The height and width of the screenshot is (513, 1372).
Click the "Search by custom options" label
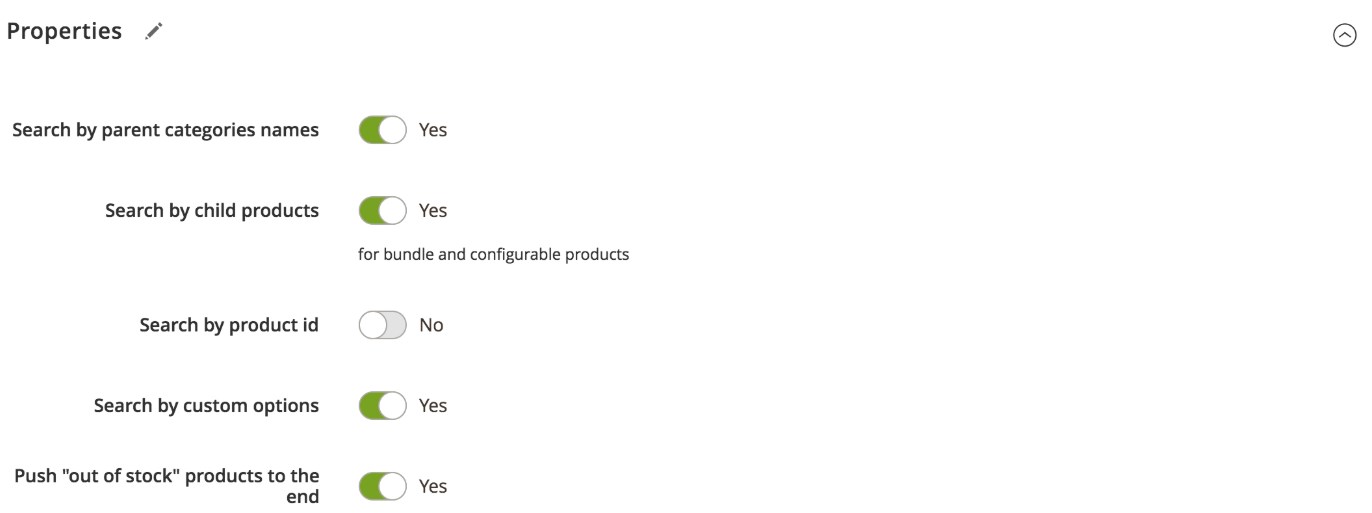(206, 406)
